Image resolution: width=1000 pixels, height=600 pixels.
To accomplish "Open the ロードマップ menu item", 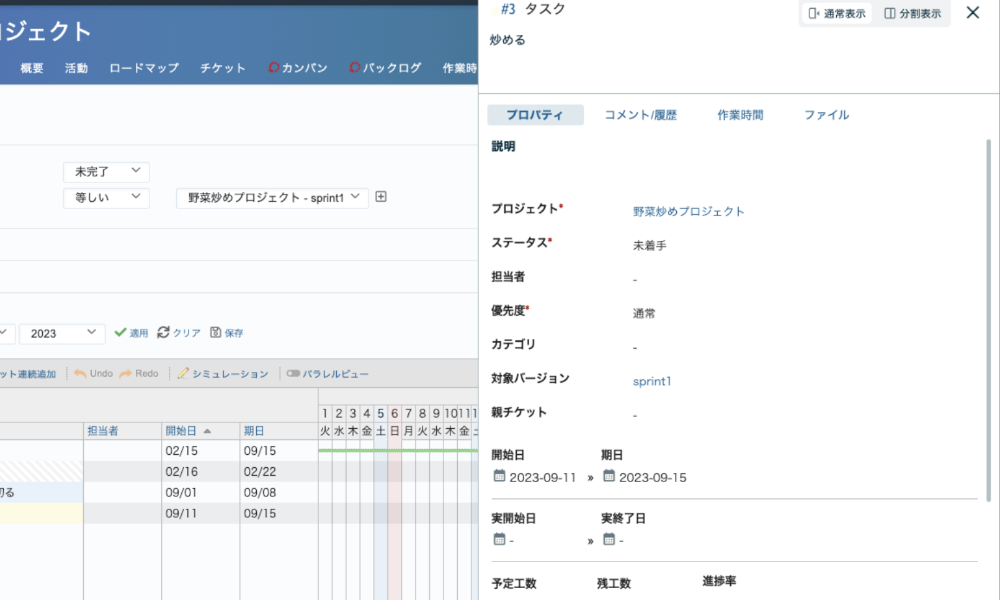I will coord(144,68).
